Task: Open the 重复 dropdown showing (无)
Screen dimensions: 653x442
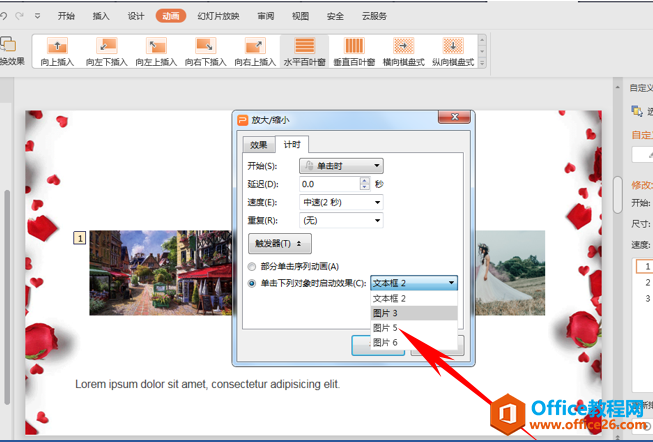Action: [341, 220]
